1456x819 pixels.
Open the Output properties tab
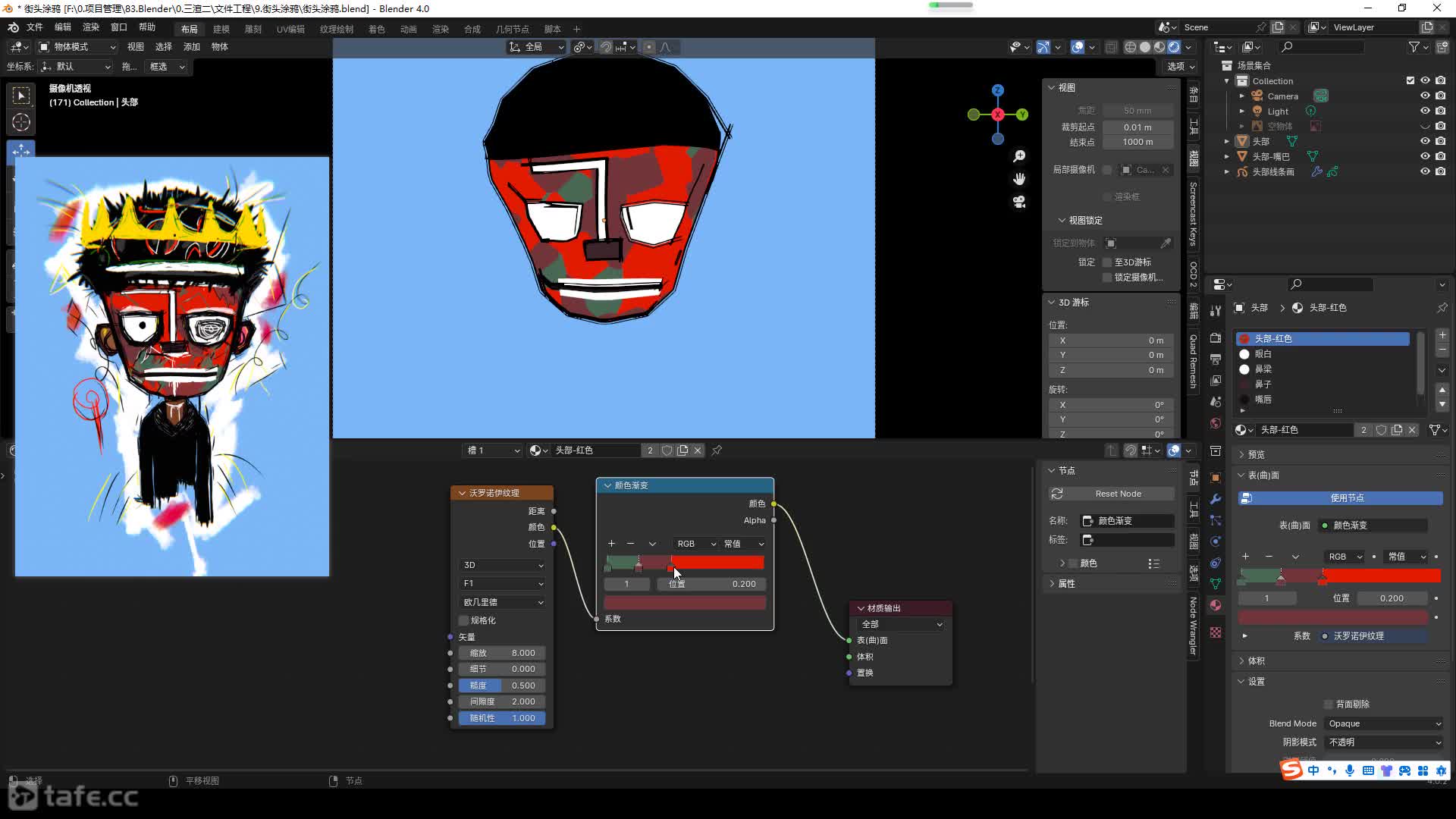tap(1216, 359)
